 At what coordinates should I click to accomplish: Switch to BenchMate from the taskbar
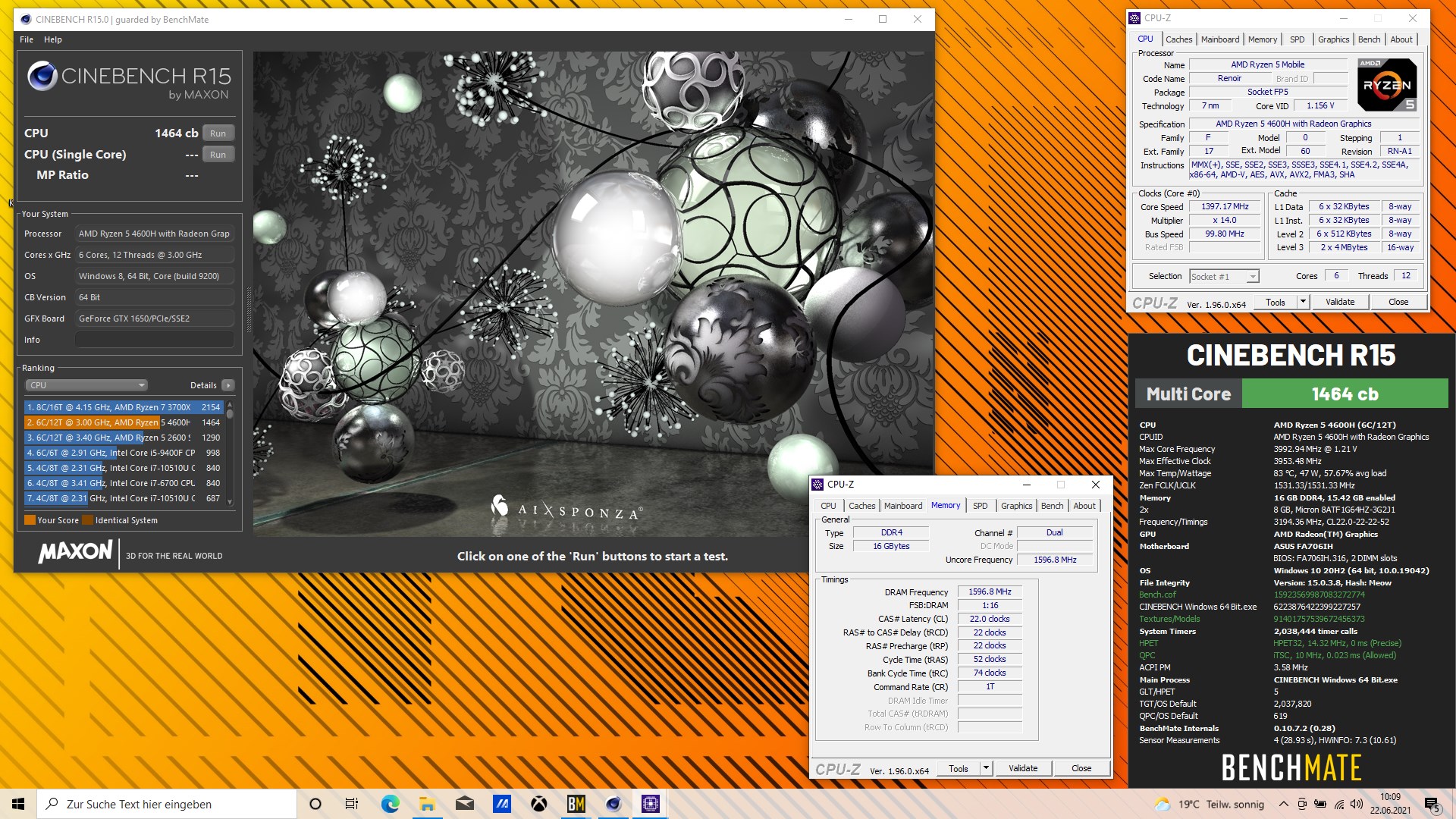(576, 804)
